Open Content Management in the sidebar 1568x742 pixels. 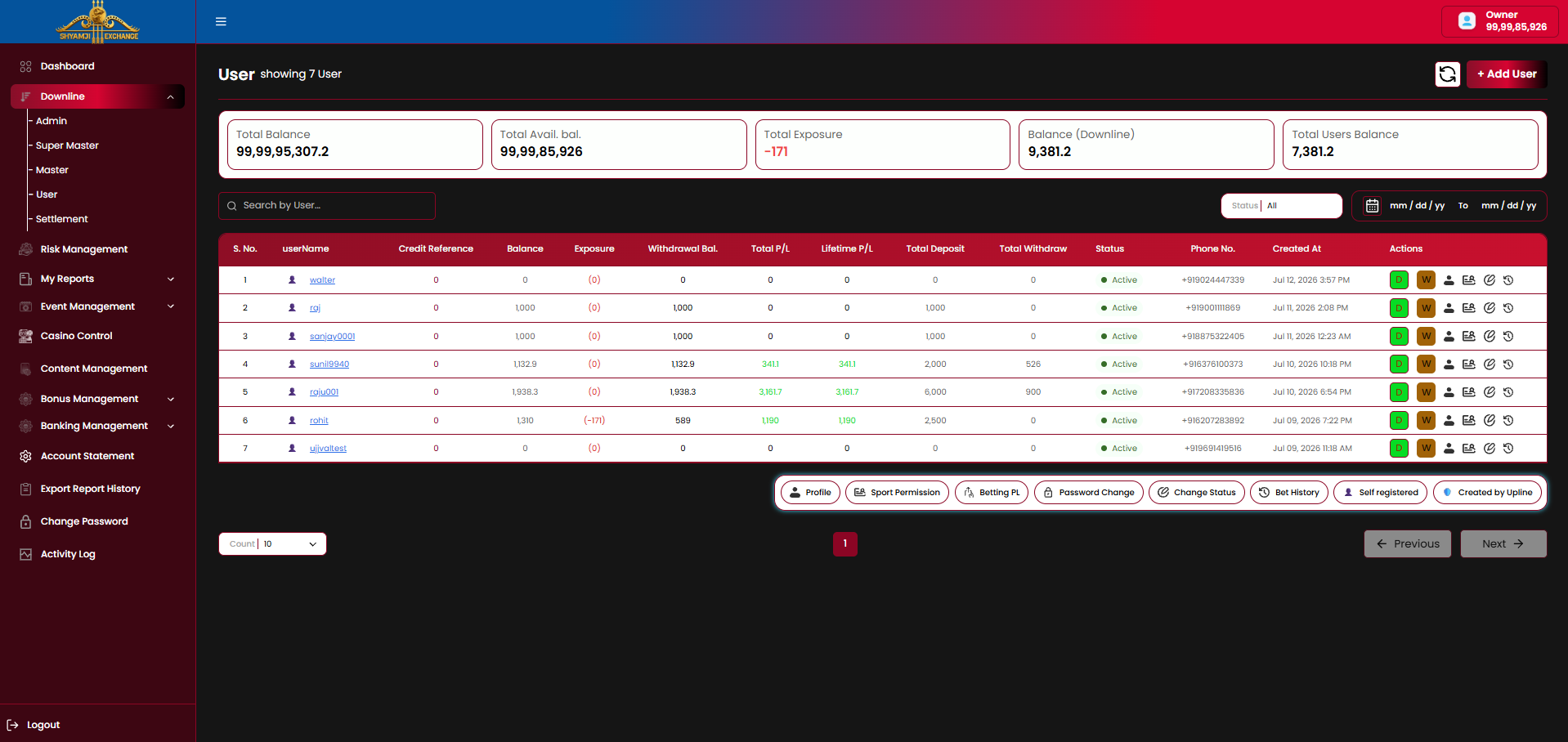[94, 369]
